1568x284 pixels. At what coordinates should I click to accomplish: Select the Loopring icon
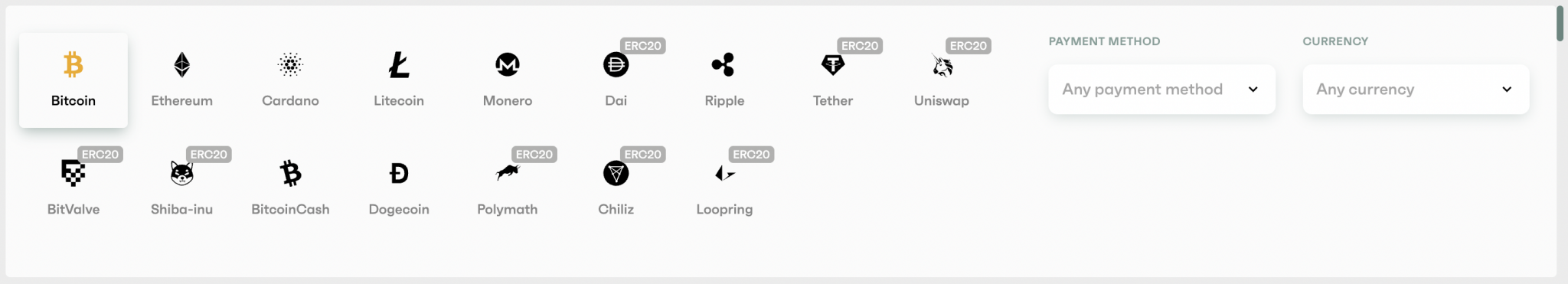724,174
